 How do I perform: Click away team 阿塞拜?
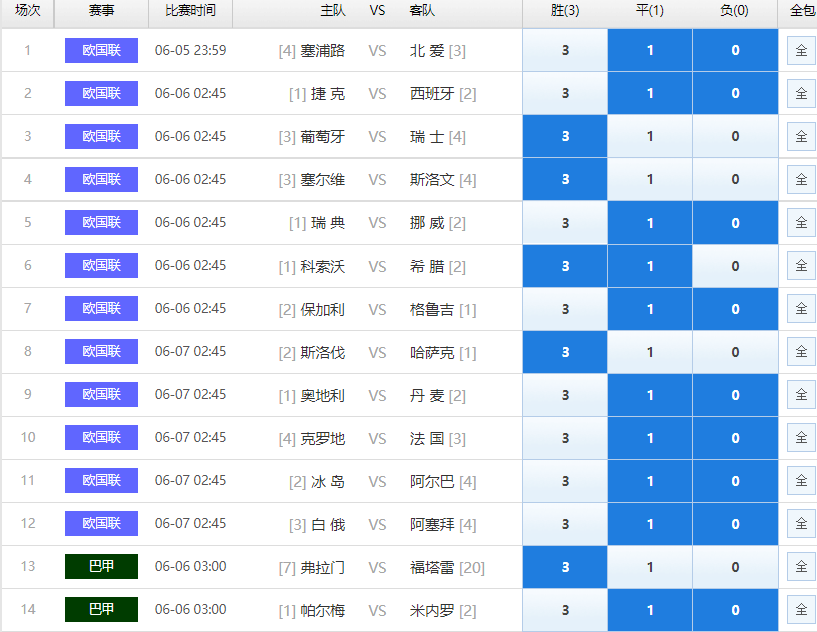432,525
